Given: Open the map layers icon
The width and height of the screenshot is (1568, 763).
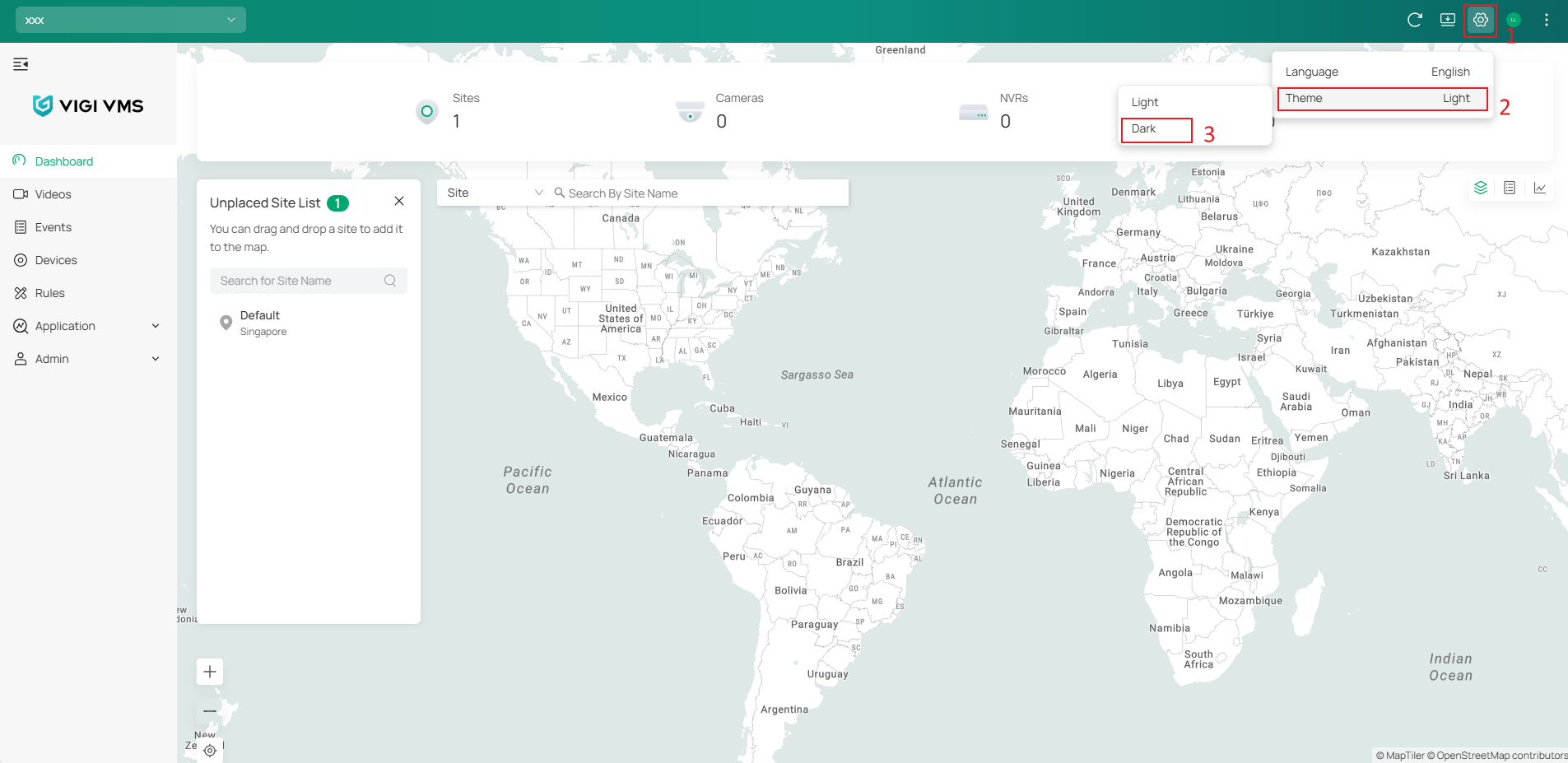Looking at the screenshot, I should [x=1480, y=188].
